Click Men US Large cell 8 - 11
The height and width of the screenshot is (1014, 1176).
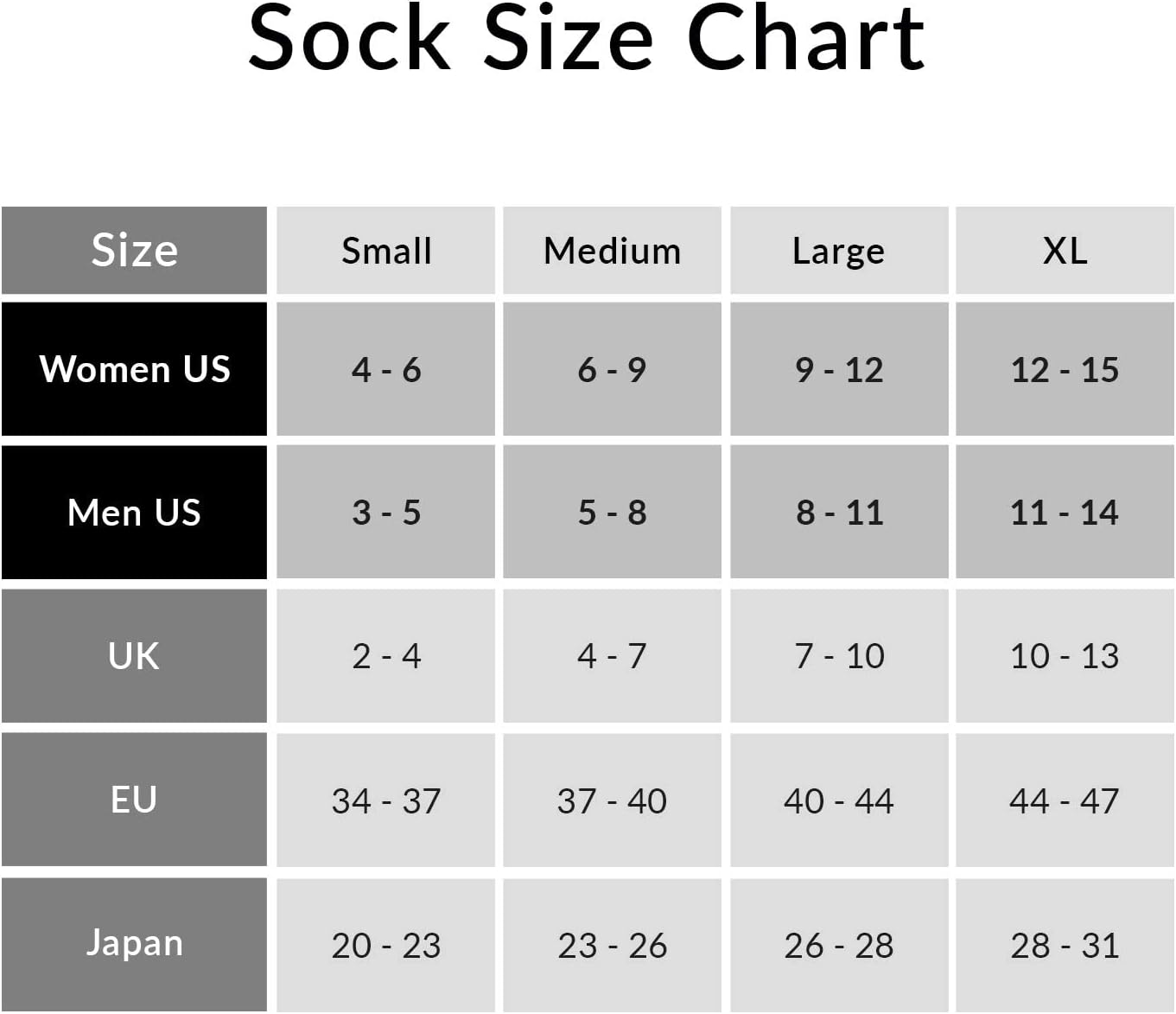point(838,513)
